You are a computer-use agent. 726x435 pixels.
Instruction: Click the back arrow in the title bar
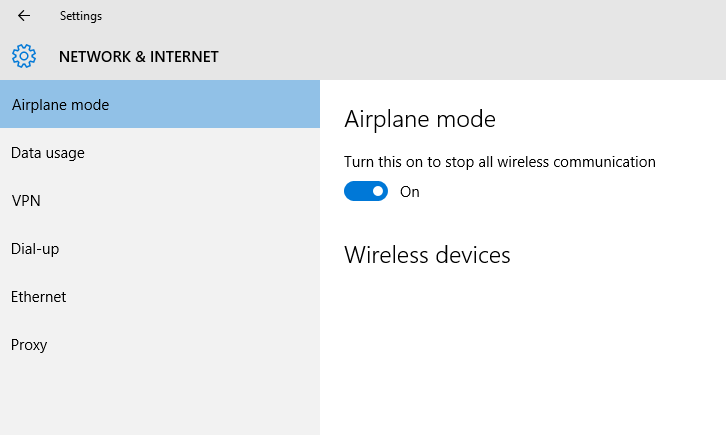click(x=24, y=16)
